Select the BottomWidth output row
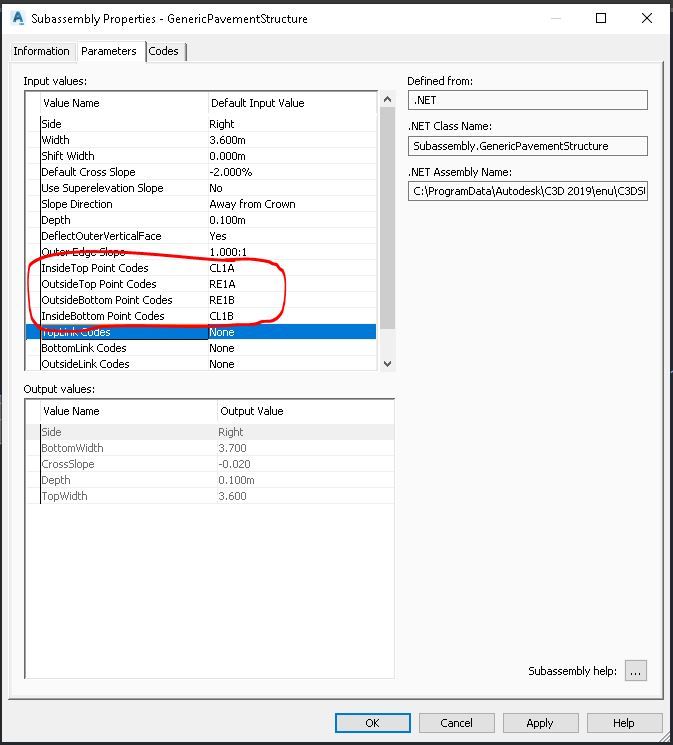 [x=210, y=448]
